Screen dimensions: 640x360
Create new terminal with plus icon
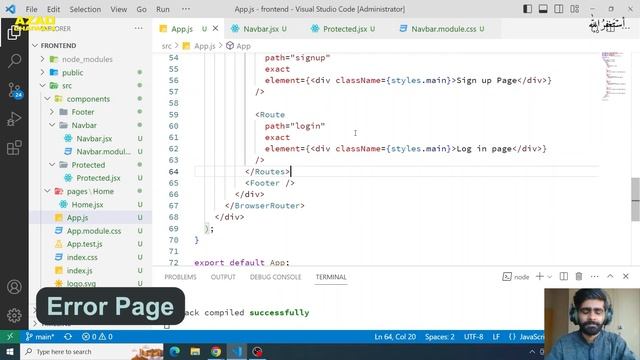(540, 276)
